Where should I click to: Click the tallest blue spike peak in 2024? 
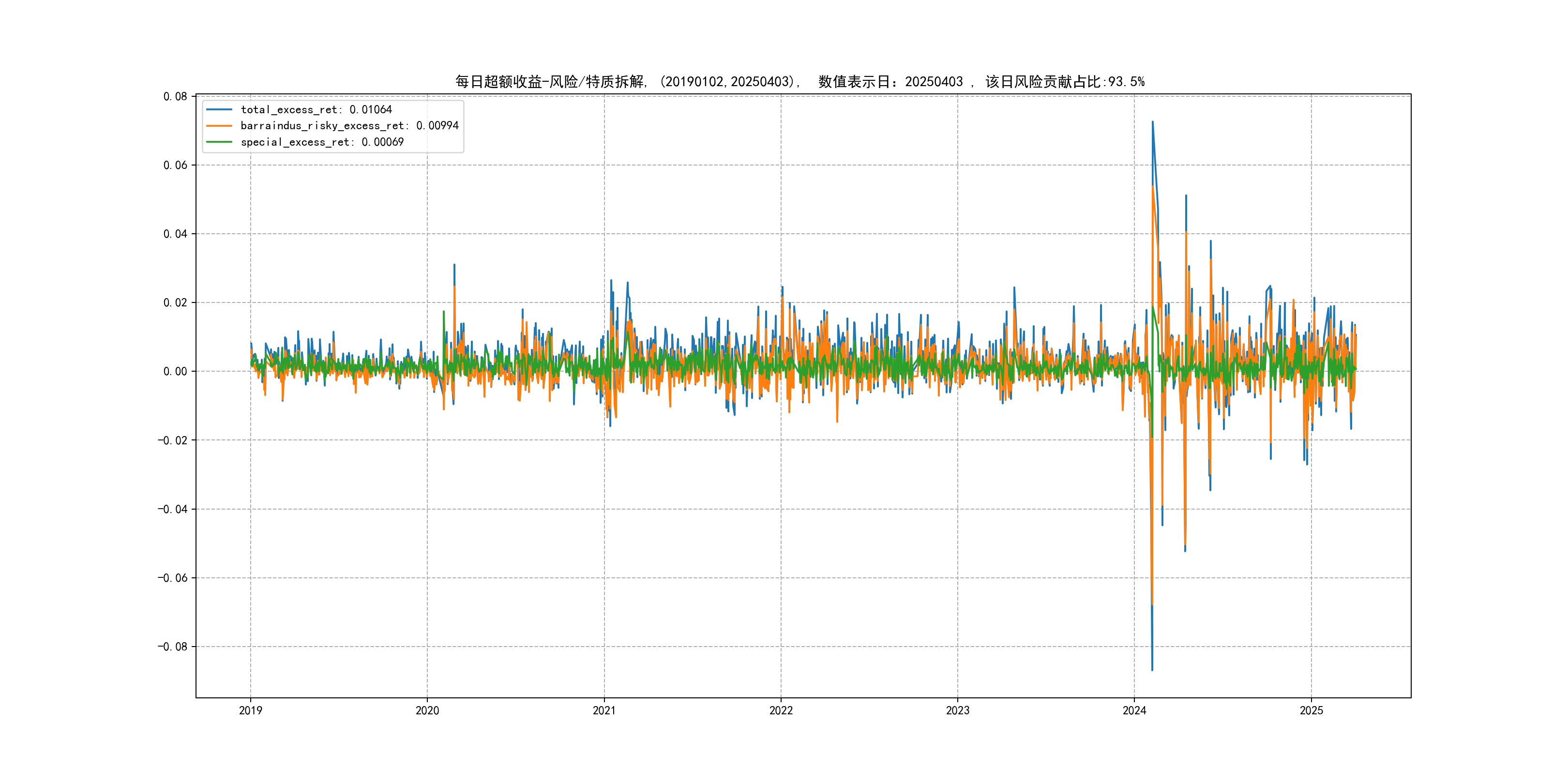[1152, 122]
